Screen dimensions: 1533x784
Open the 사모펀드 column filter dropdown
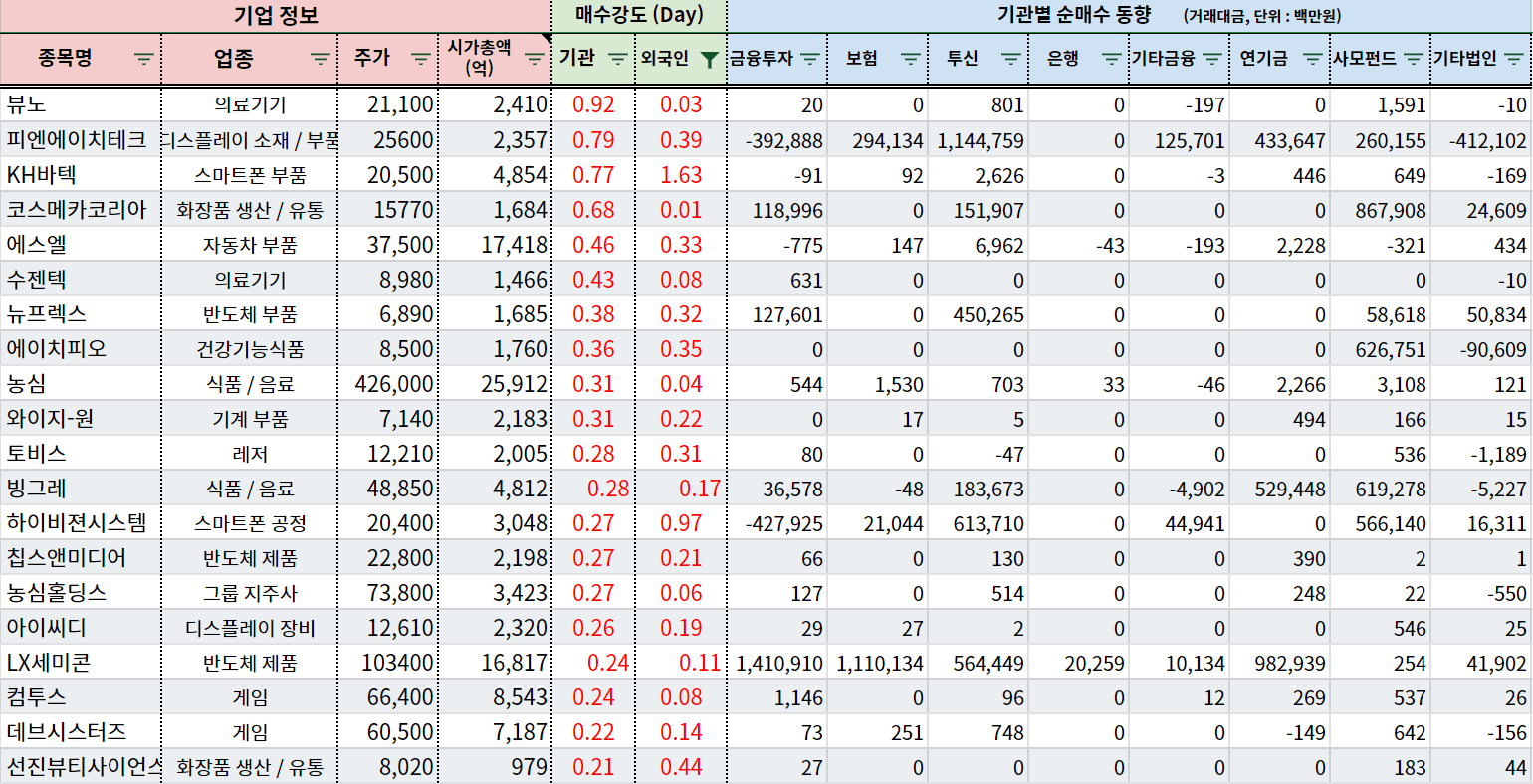(1414, 59)
